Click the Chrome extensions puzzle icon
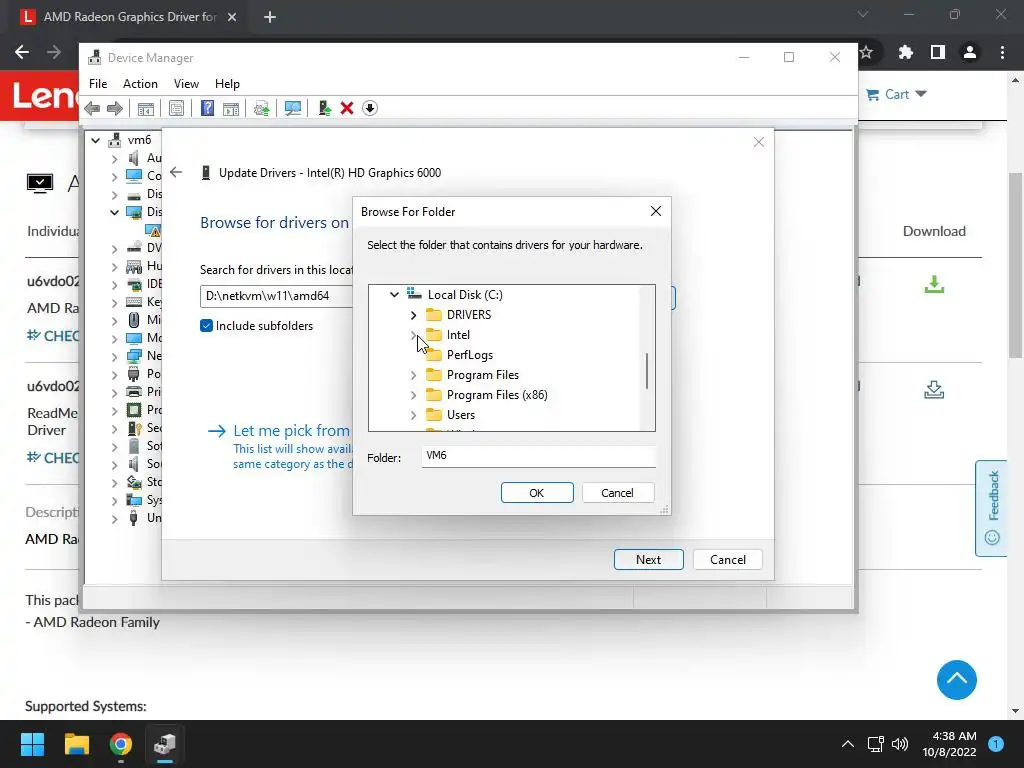 pyautogui.click(x=905, y=52)
